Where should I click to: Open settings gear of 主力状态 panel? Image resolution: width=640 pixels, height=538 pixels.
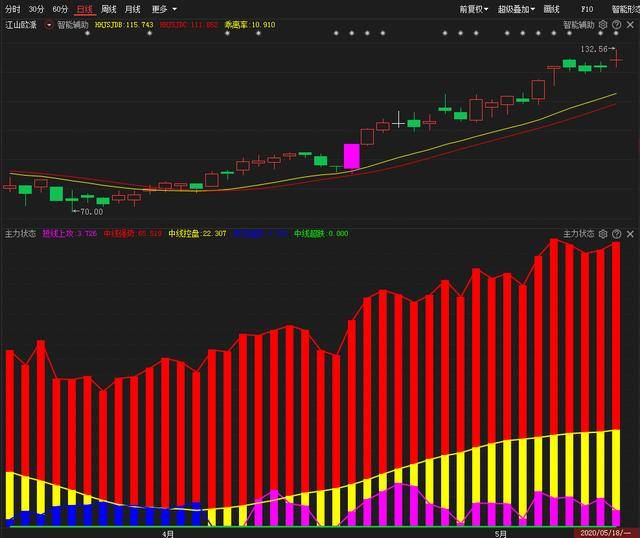click(603, 233)
